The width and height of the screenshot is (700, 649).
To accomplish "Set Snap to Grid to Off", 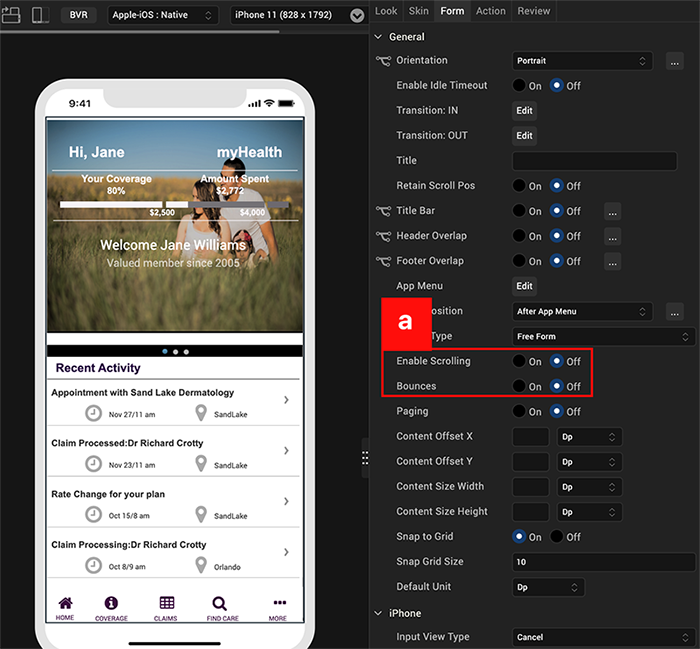I will coord(557,537).
